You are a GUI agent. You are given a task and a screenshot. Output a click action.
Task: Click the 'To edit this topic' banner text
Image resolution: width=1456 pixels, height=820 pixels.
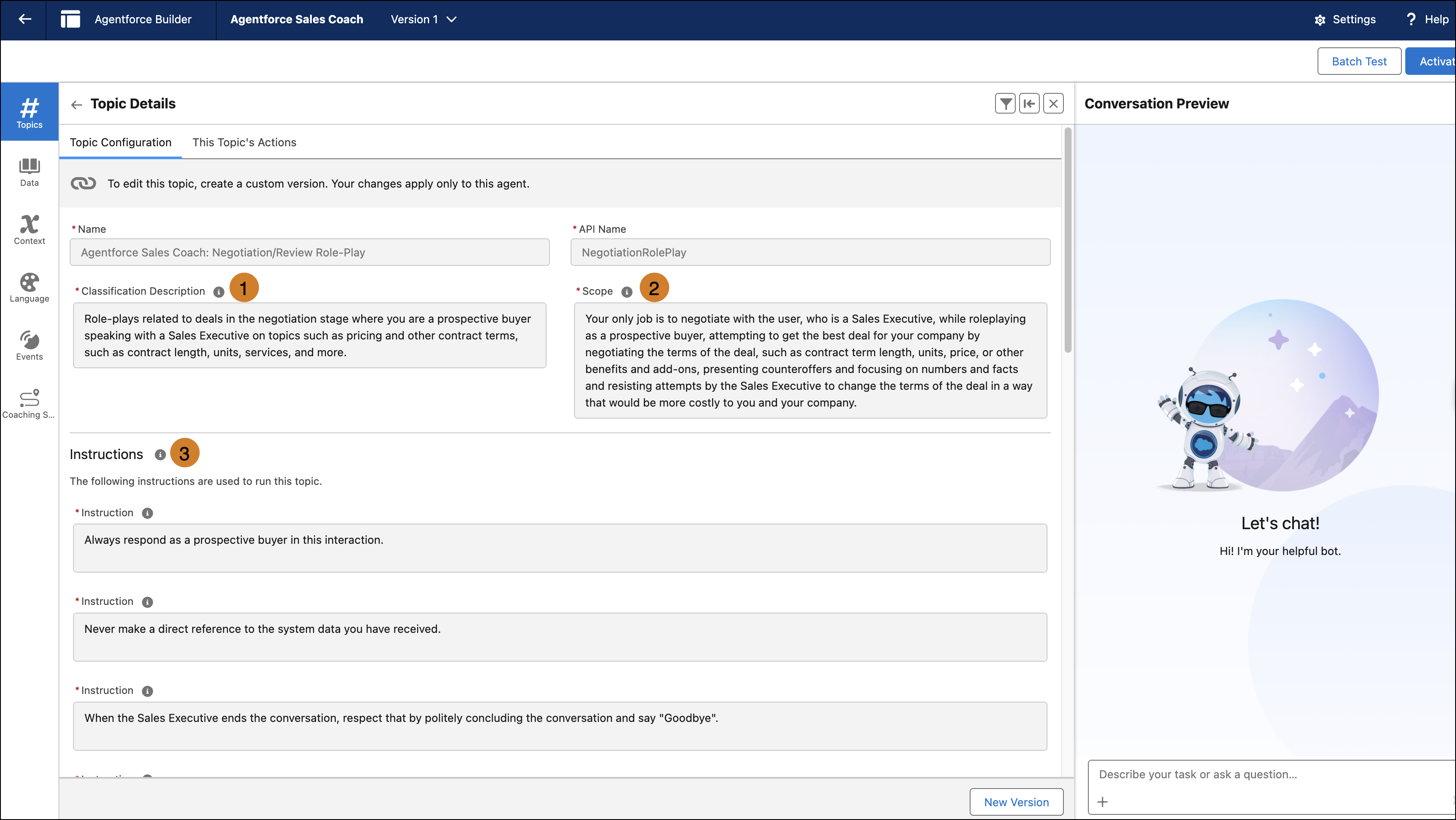click(319, 184)
